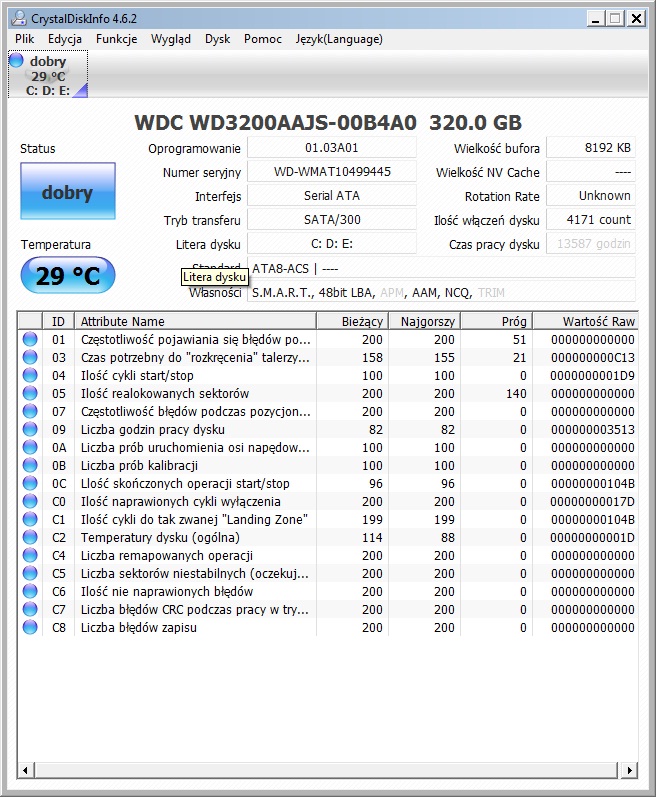Viewport: 656px width, 797px height.
Task: Open the Funkcje menu
Action: [116, 39]
